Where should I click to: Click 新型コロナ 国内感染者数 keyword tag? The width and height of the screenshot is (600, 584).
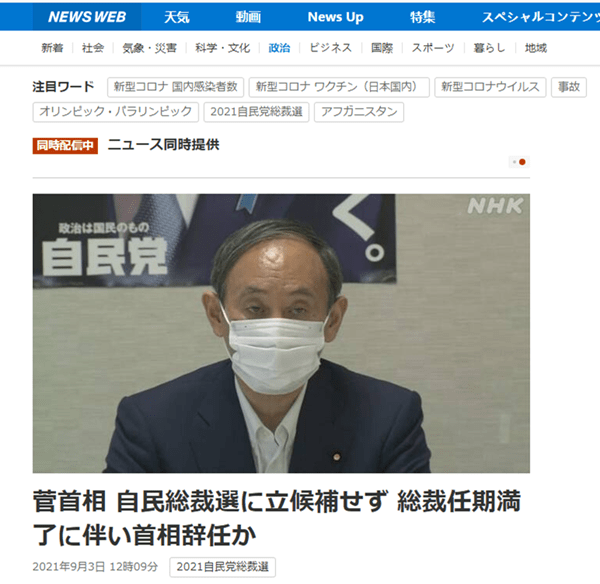(176, 87)
